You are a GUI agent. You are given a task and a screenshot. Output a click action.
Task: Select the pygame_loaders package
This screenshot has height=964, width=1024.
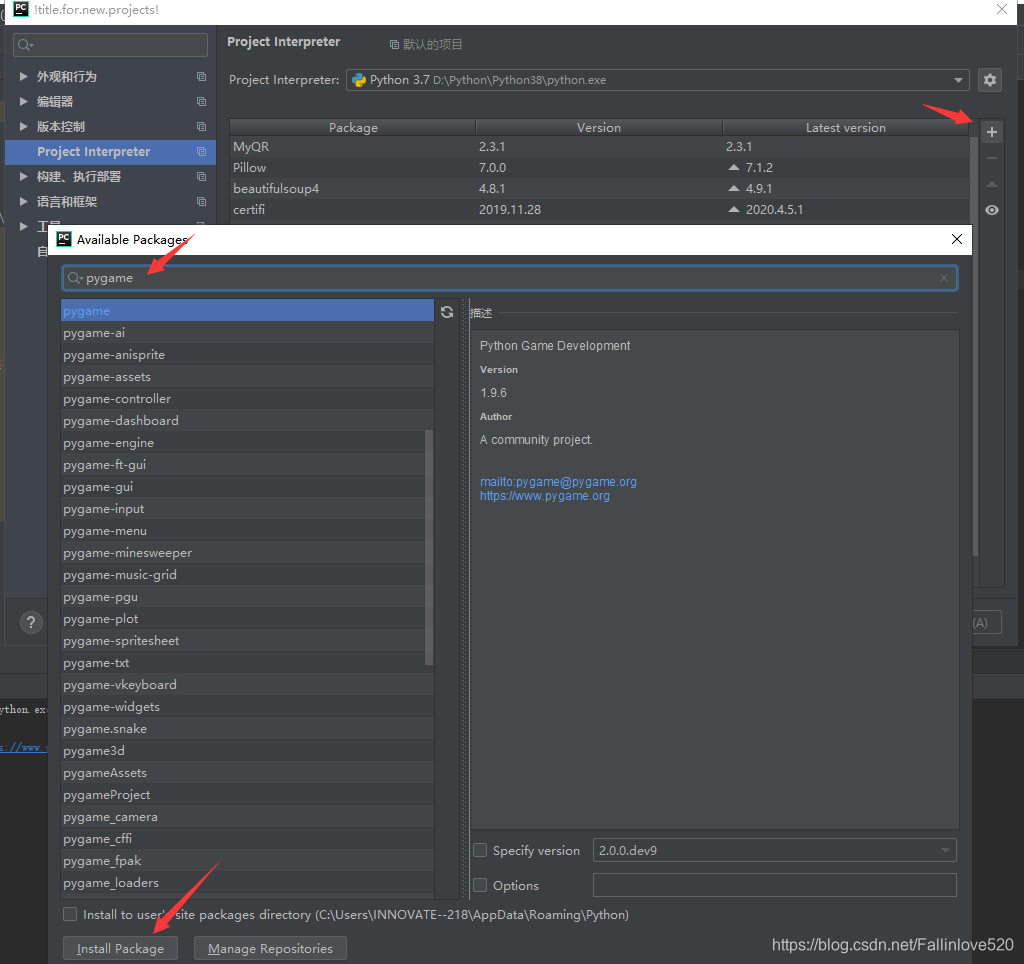coord(248,883)
